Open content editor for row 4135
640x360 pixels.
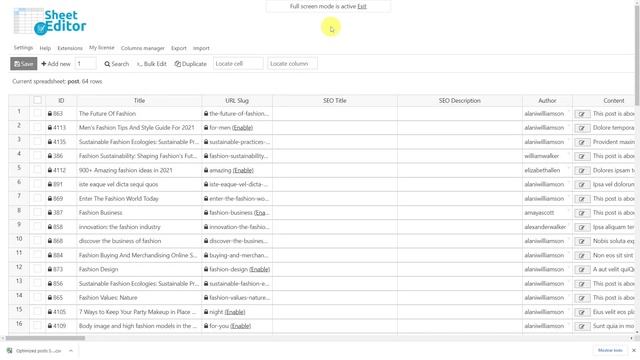(x=582, y=142)
